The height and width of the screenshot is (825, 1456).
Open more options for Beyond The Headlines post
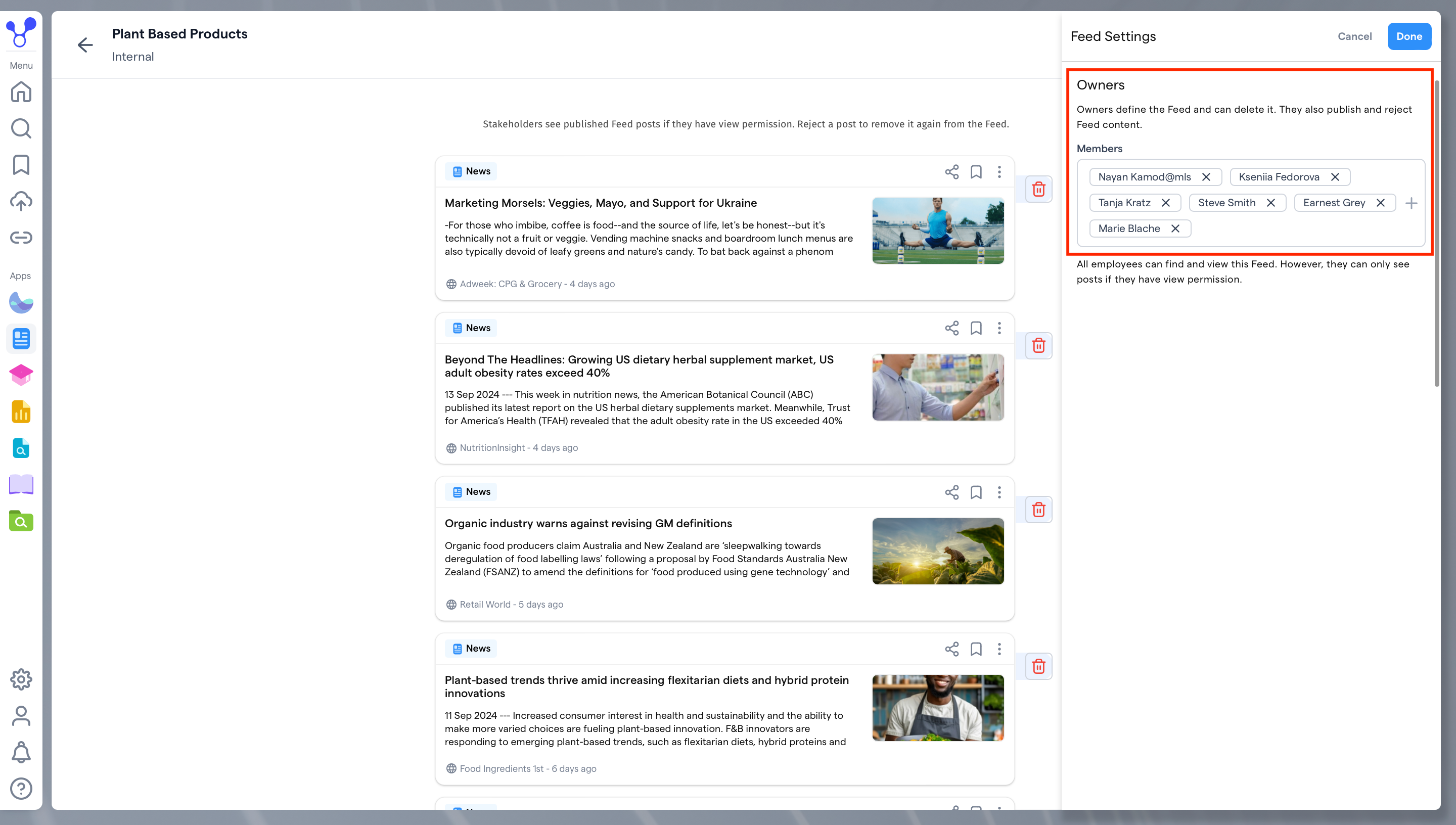999,328
